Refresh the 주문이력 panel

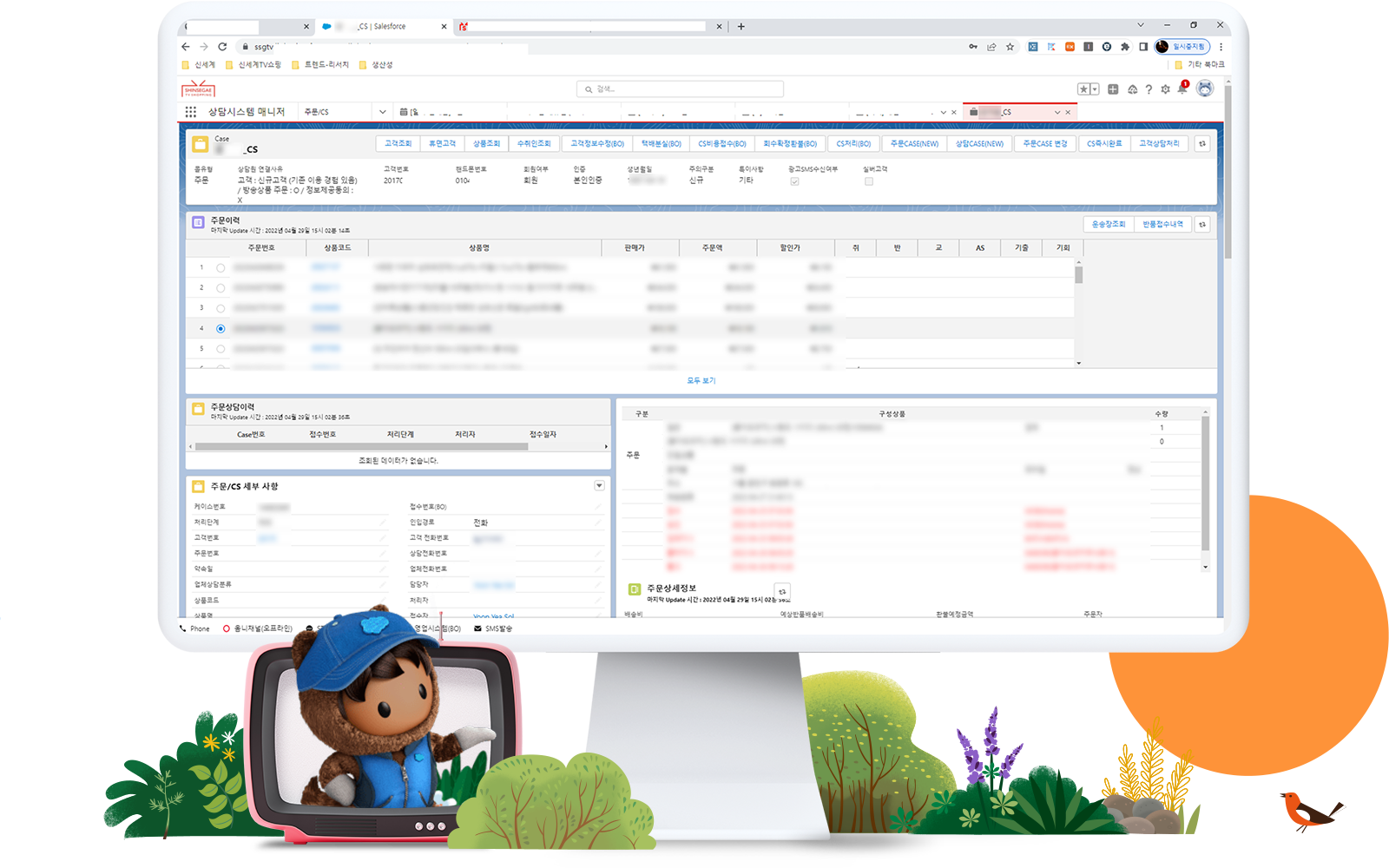point(1202,225)
